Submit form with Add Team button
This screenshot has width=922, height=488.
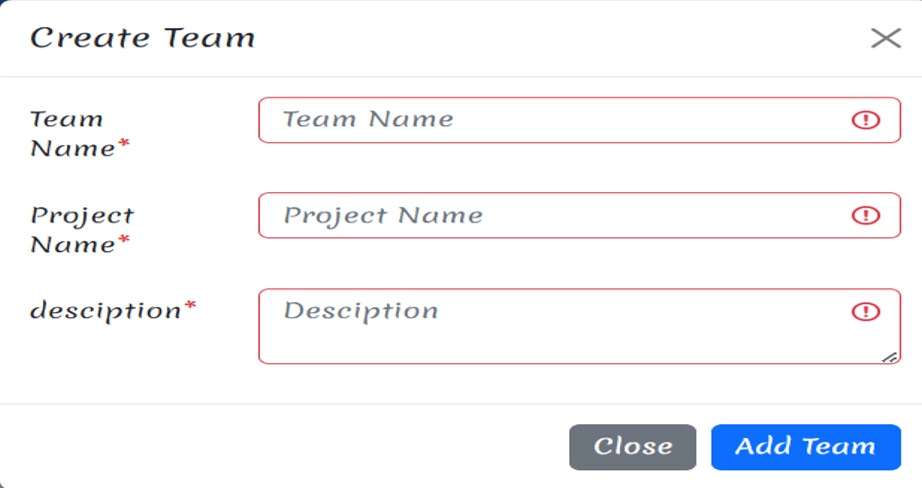806,447
